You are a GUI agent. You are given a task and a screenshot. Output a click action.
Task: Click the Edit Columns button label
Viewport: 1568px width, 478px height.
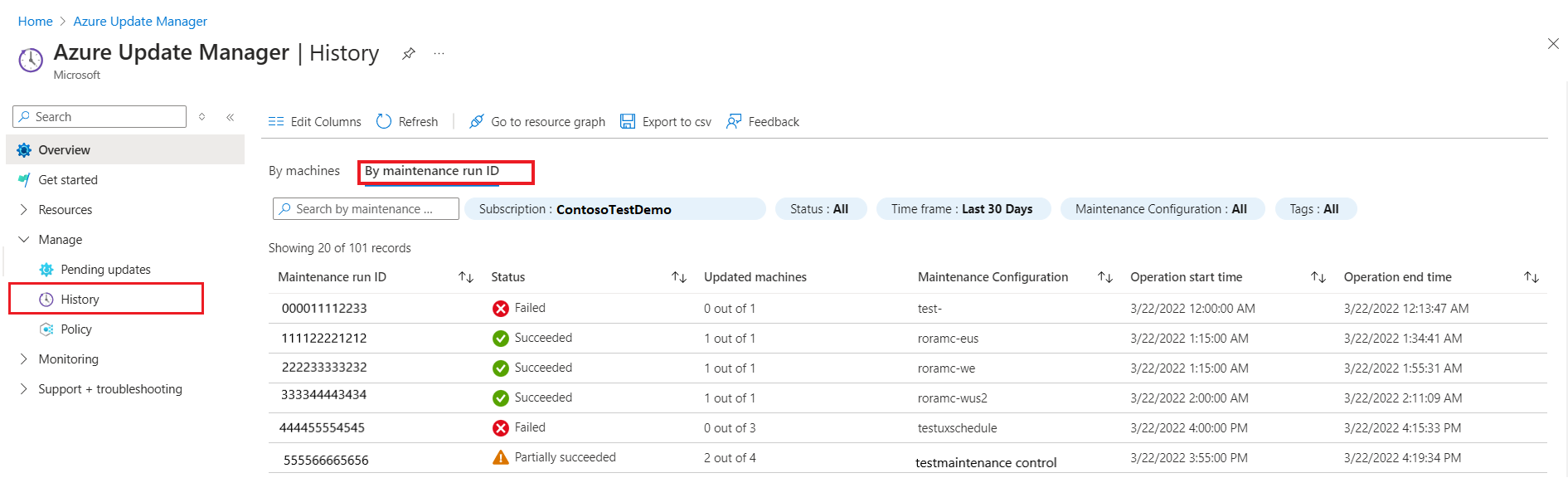click(x=326, y=122)
